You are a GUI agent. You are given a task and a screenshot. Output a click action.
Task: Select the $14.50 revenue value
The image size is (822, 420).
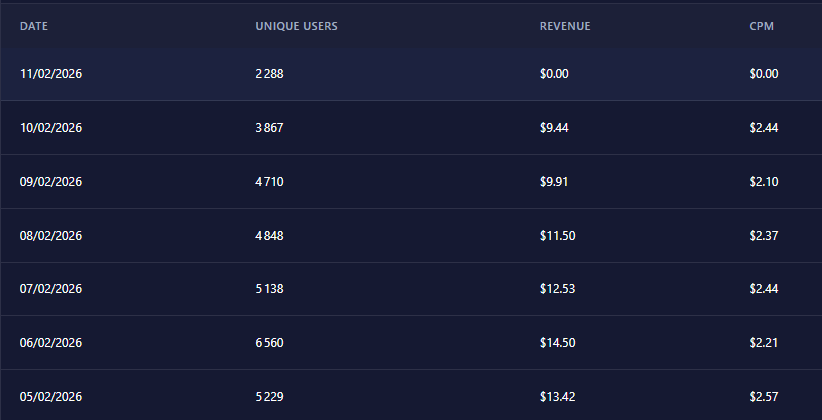click(x=557, y=343)
